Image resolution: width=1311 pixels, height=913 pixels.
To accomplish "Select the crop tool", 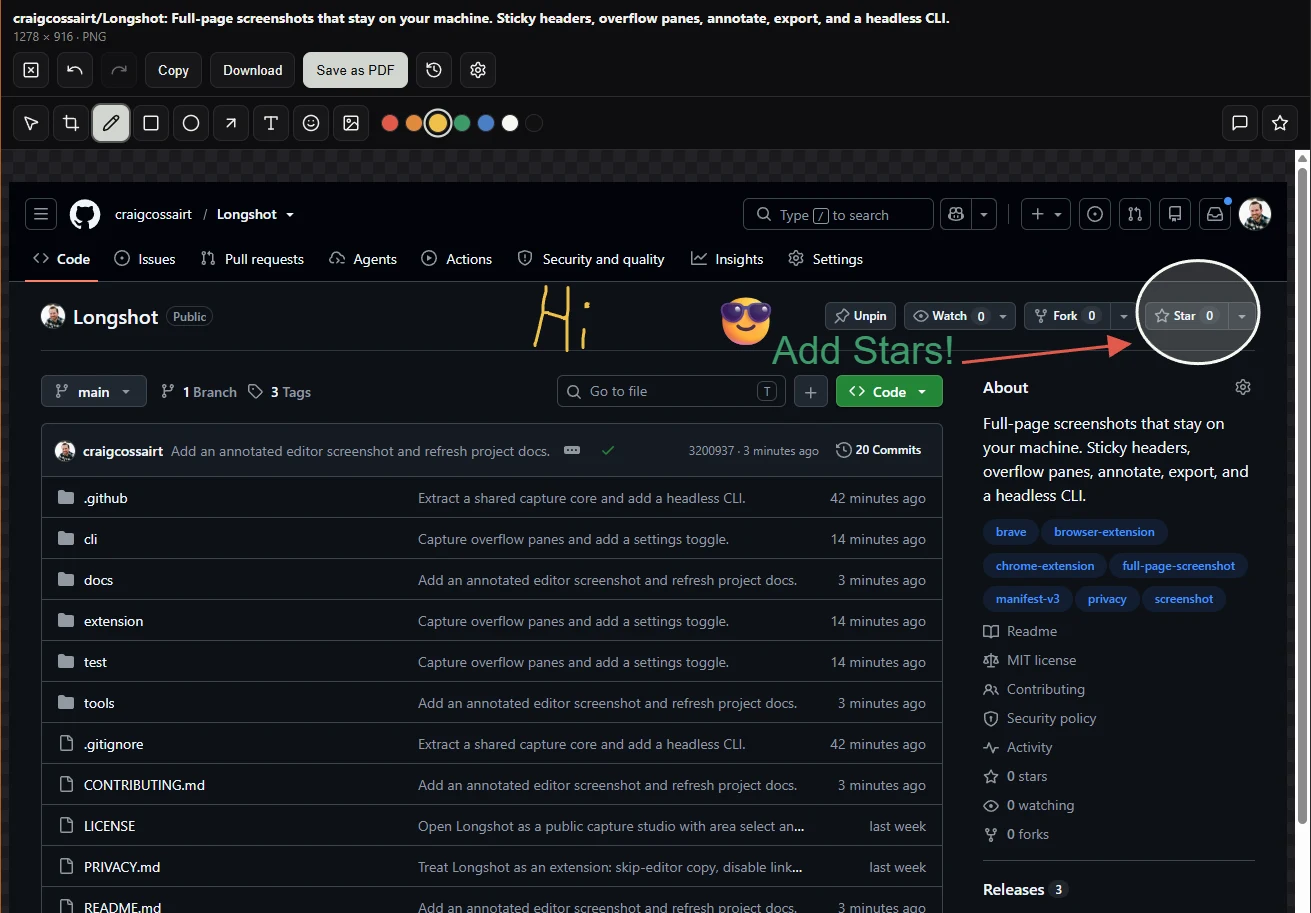I will (x=71, y=123).
